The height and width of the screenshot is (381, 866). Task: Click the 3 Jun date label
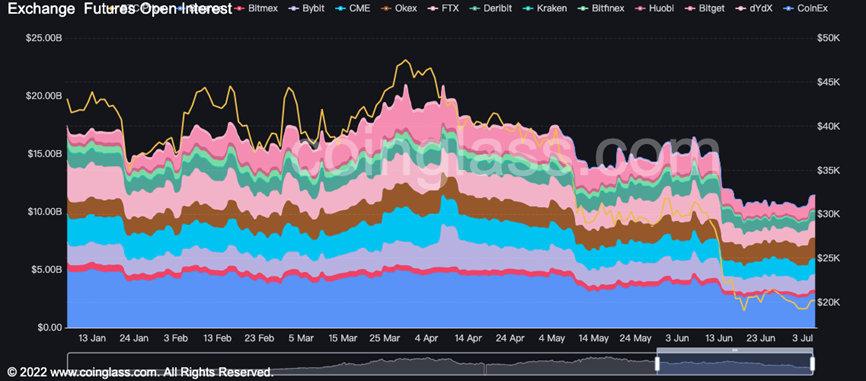676,338
